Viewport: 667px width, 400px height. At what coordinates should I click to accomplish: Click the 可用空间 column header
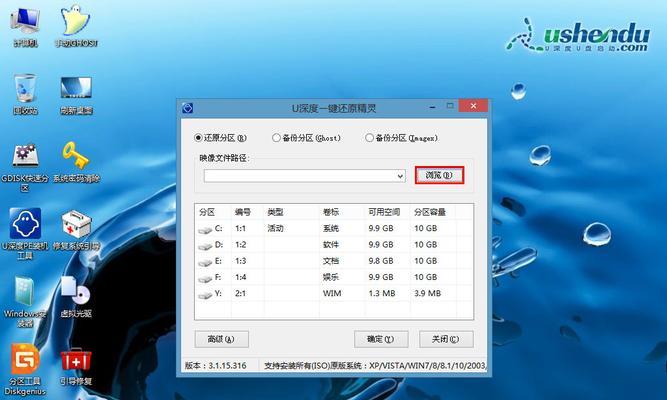[x=382, y=212]
